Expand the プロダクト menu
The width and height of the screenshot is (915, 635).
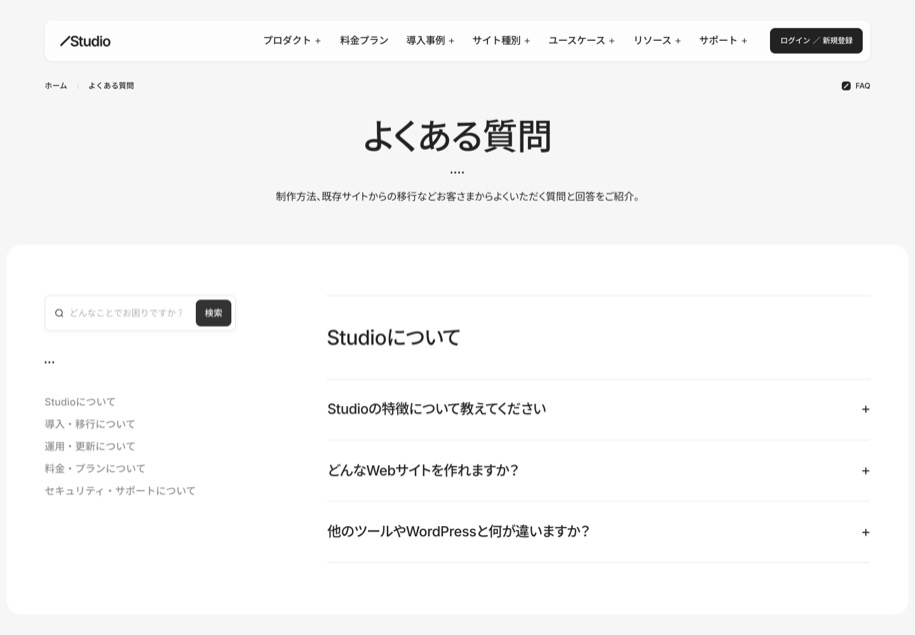pyautogui.click(x=292, y=40)
